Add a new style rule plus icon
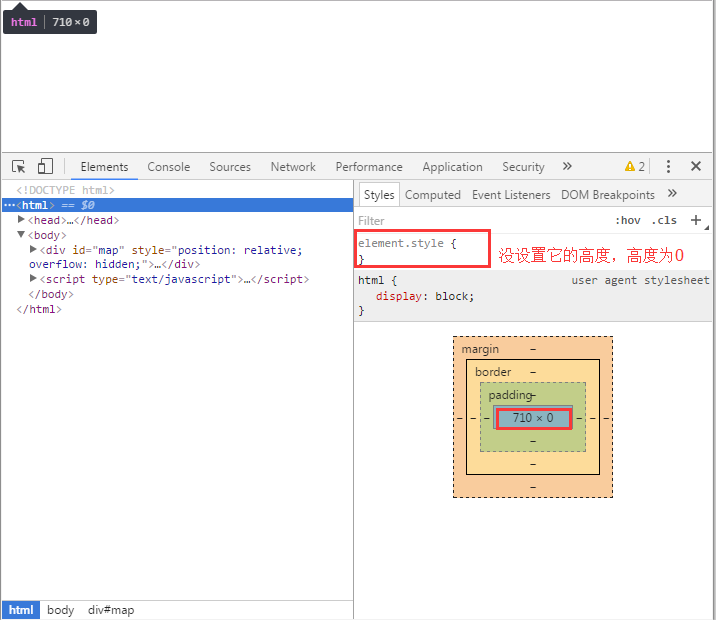This screenshot has width=716, height=620. [x=695, y=220]
